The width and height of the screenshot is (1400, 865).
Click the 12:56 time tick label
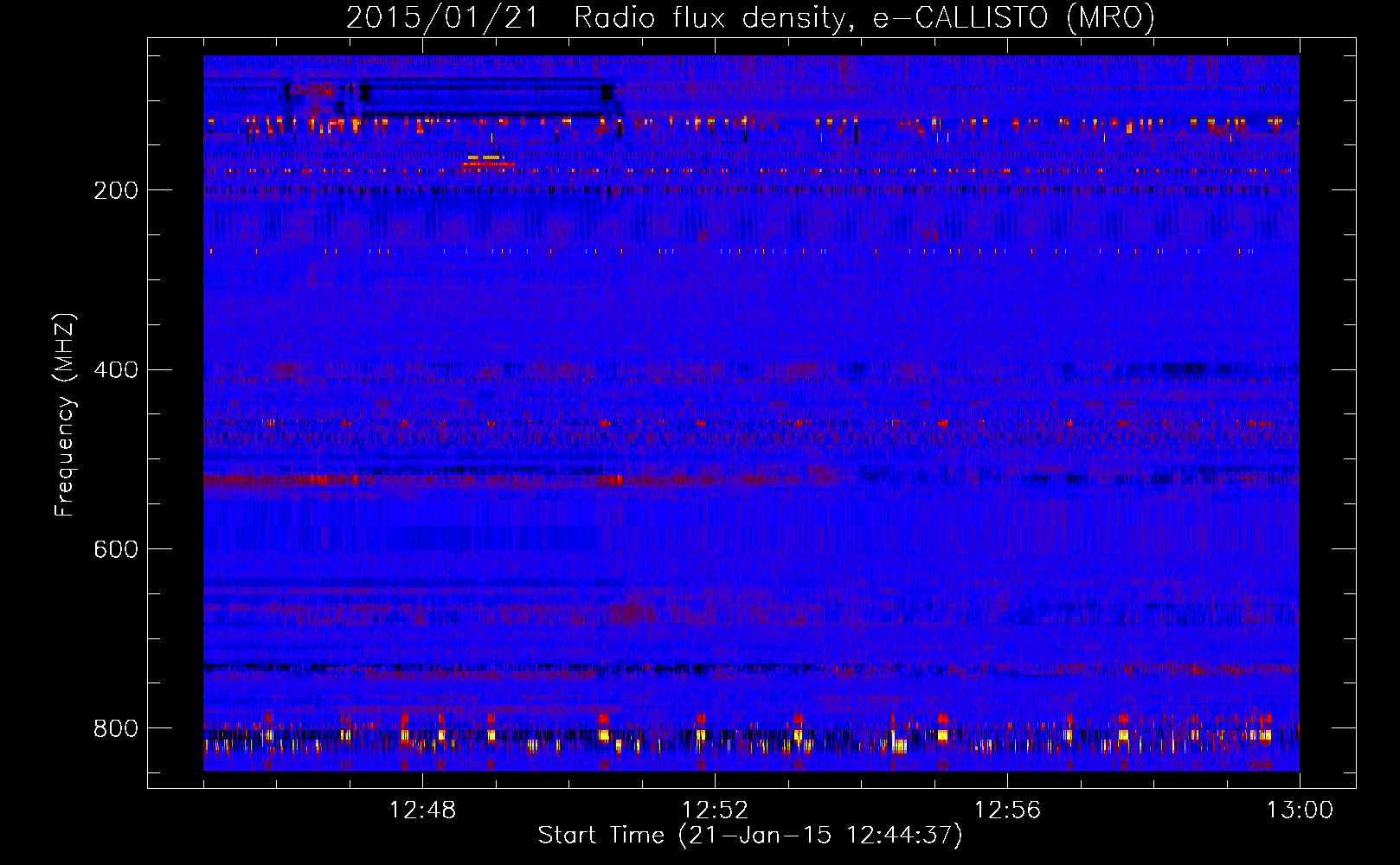(x=1008, y=811)
